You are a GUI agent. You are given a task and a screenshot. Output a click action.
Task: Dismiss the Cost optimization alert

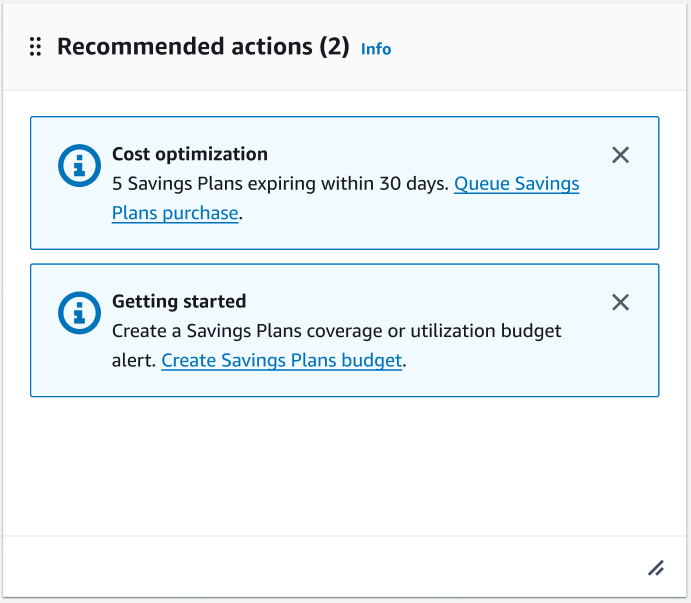point(620,155)
